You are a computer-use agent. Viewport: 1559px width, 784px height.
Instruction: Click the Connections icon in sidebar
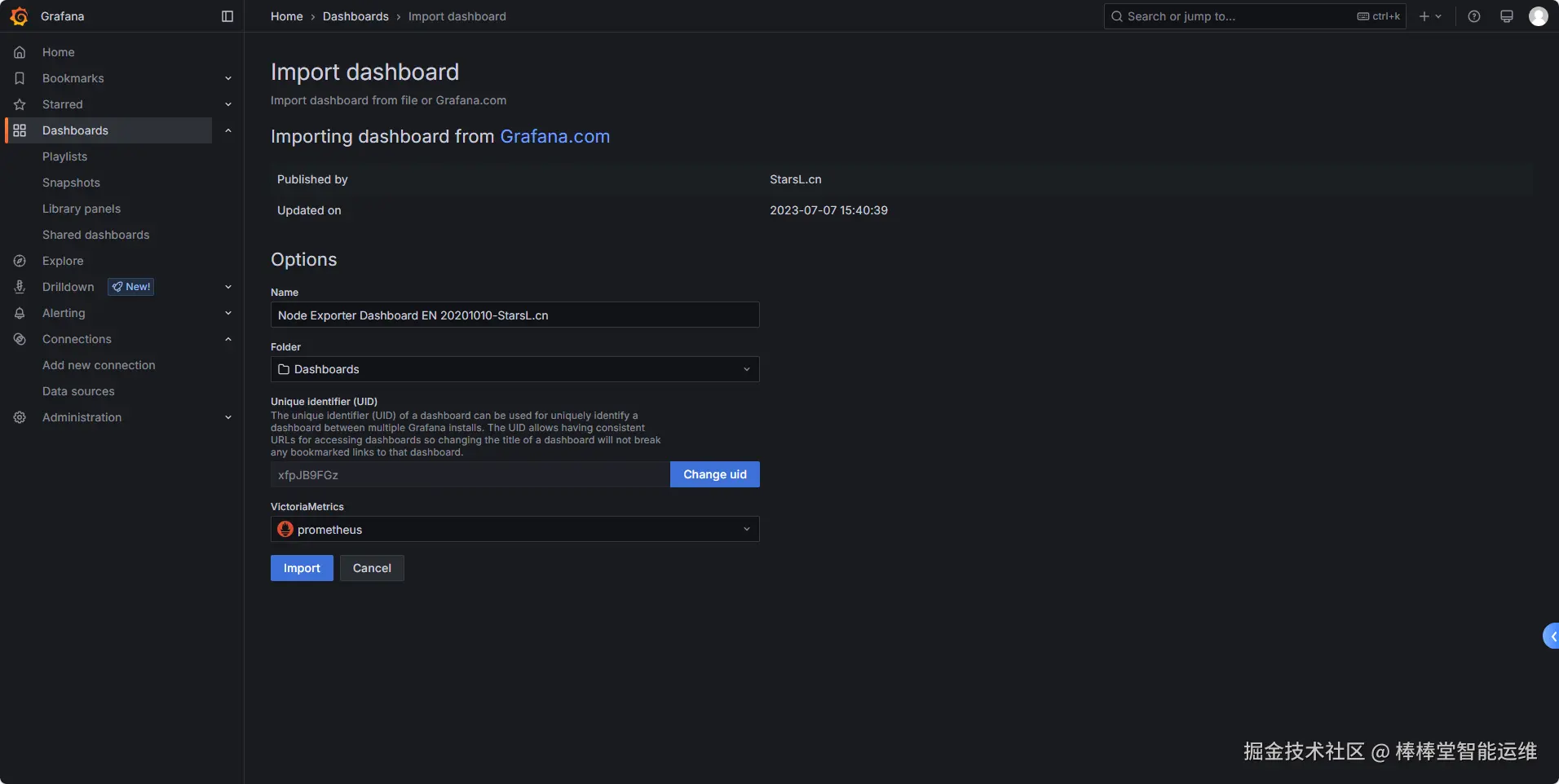click(20, 339)
